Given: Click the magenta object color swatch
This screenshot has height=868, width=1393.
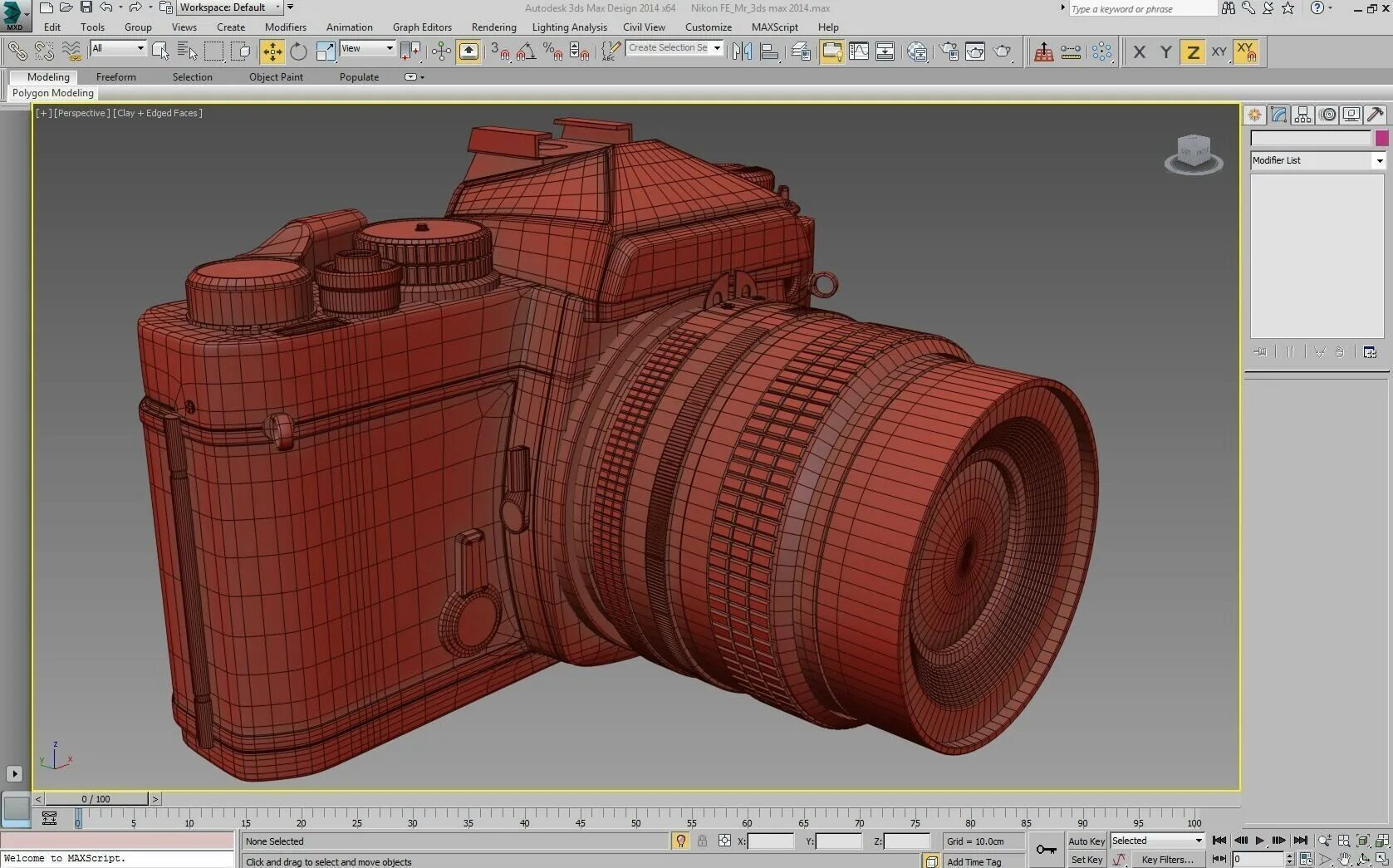Looking at the screenshot, I should tap(1381, 138).
